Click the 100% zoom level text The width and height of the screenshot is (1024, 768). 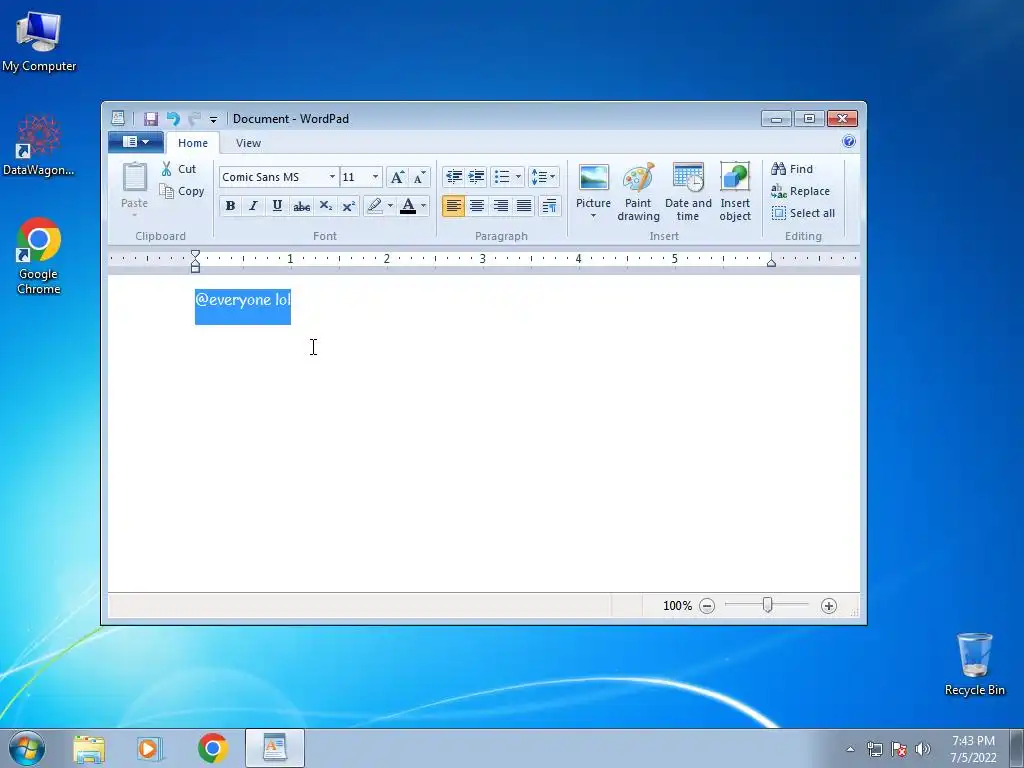pyautogui.click(x=677, y=606)
